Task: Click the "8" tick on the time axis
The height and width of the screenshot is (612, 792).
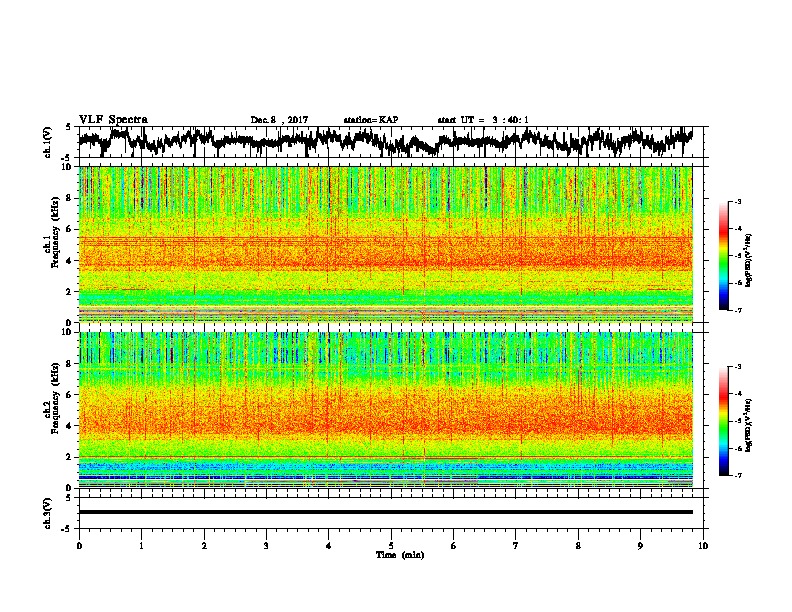Action: [x=578, y=546]
